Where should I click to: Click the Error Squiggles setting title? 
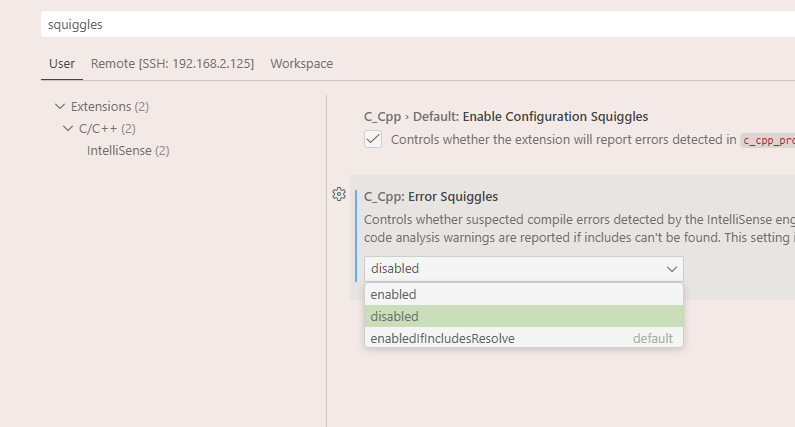click(x=431, y=197)
